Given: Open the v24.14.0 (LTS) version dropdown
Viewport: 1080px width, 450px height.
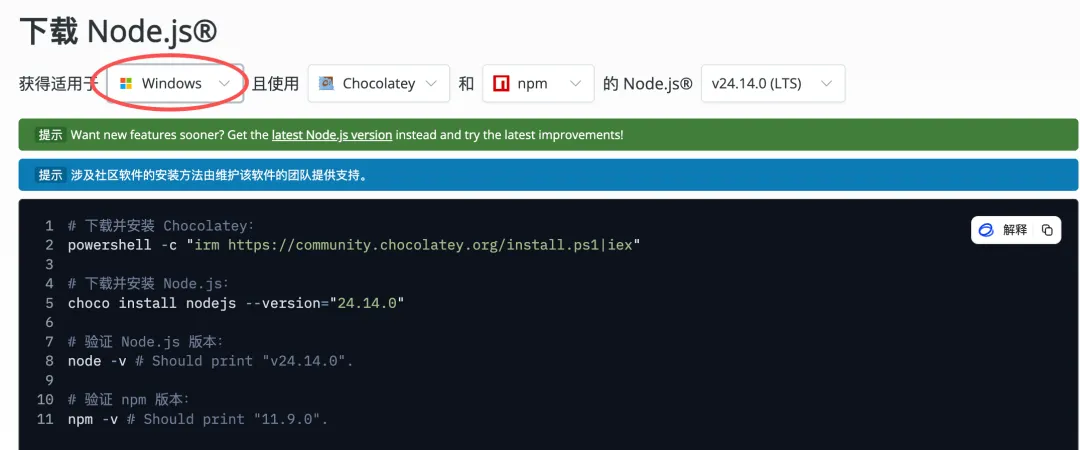Looking at the screenshot, I should coord(773,83).
